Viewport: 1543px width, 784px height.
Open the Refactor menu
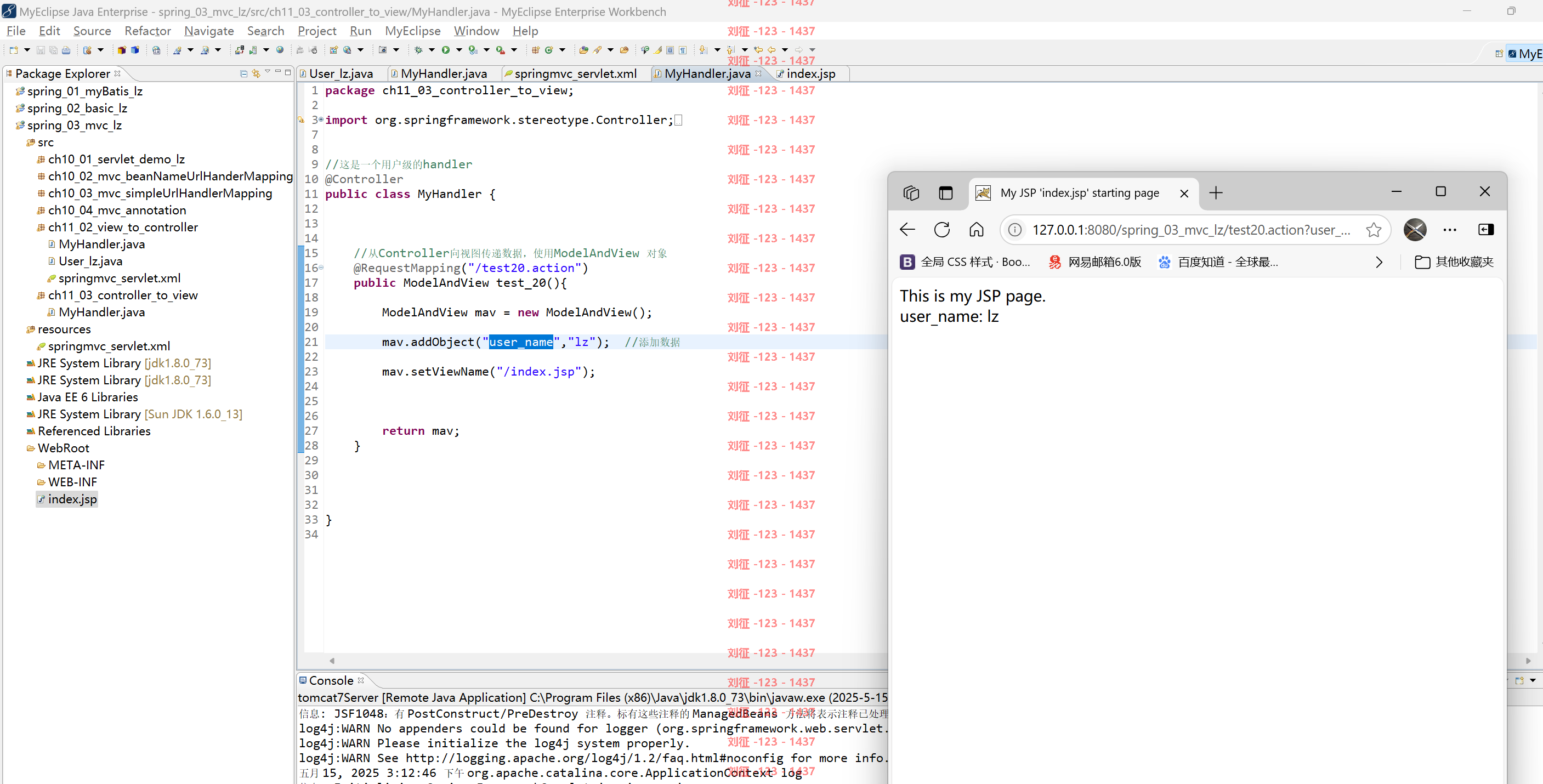click(x=148, y=31)
